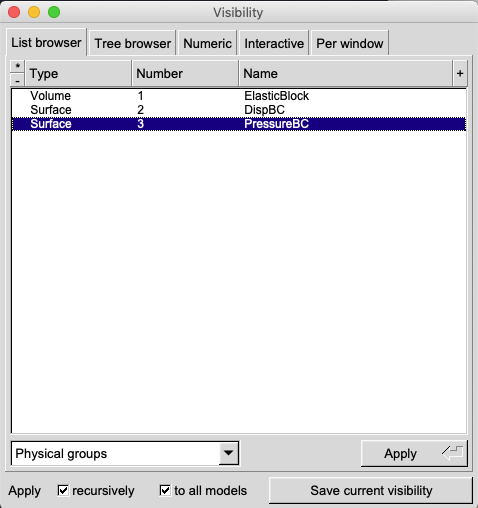Viewport: 478px width, 508px height.
Task: Sort list by the Name column header
Action: [x=346, y=73]
